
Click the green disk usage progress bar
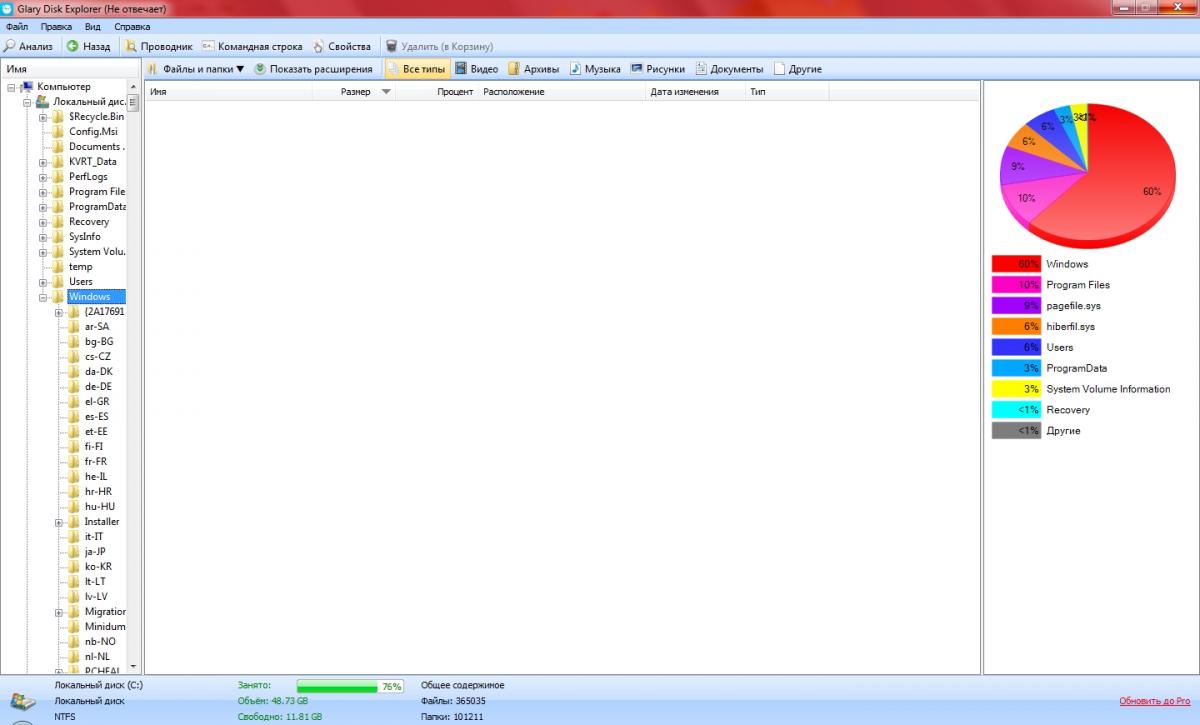[350, 687]
